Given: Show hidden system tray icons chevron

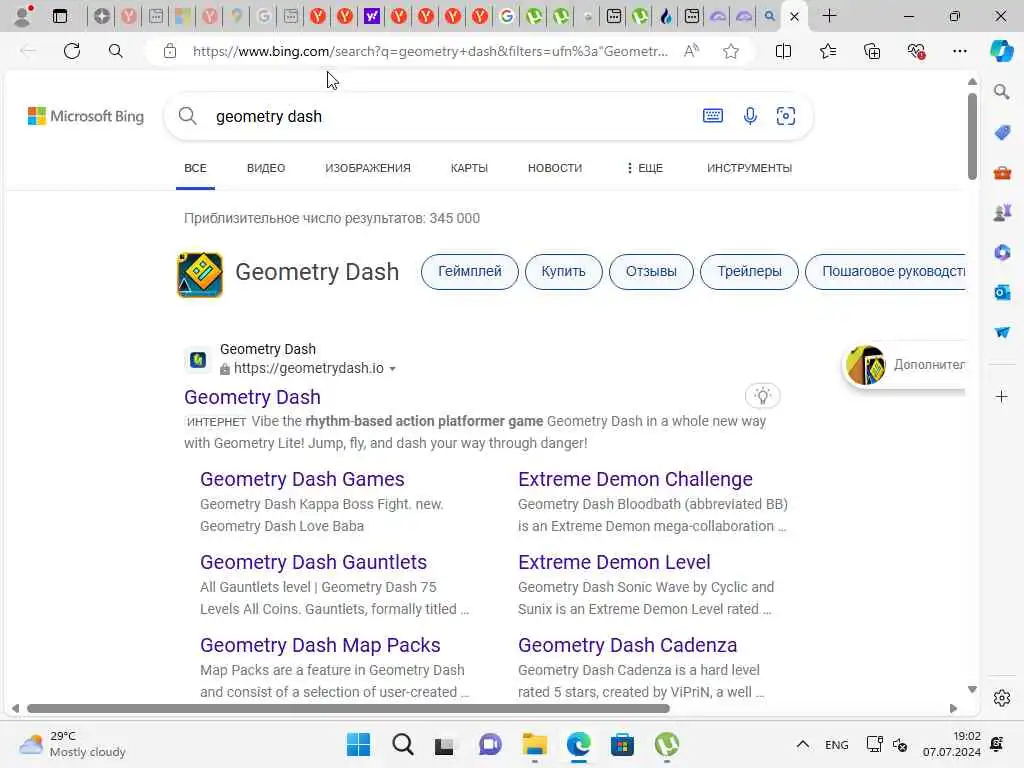Looking at the screenshot, I should tap(803, 744).
